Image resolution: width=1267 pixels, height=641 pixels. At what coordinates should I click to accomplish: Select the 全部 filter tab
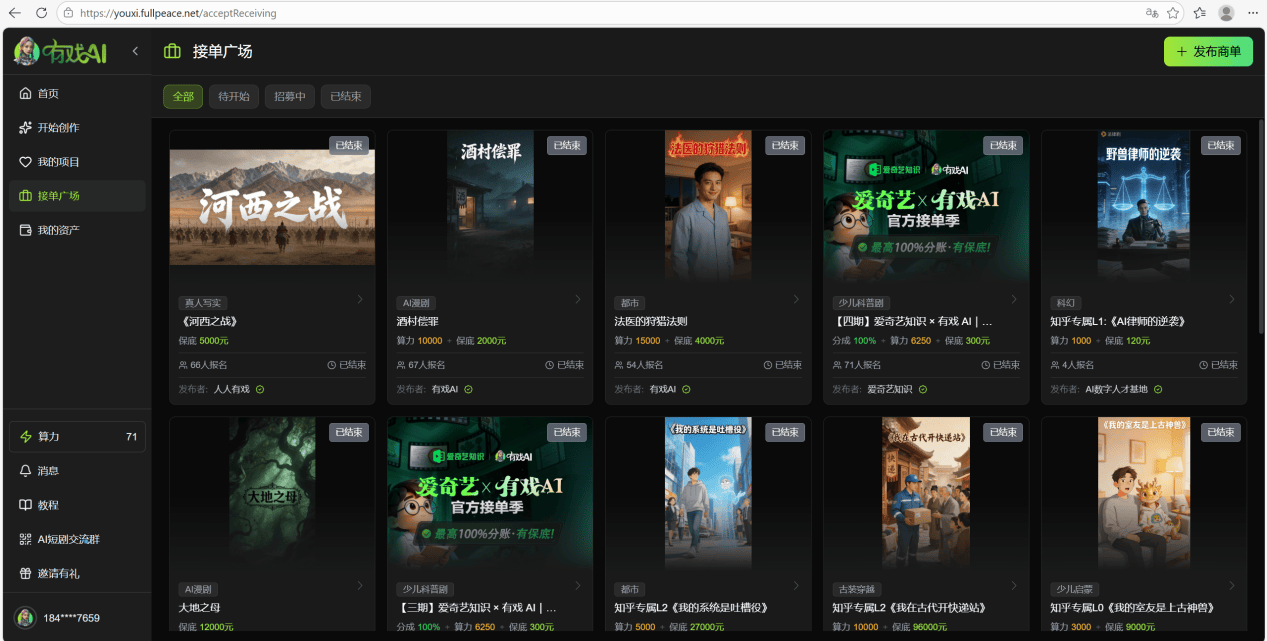coord(183,97)
